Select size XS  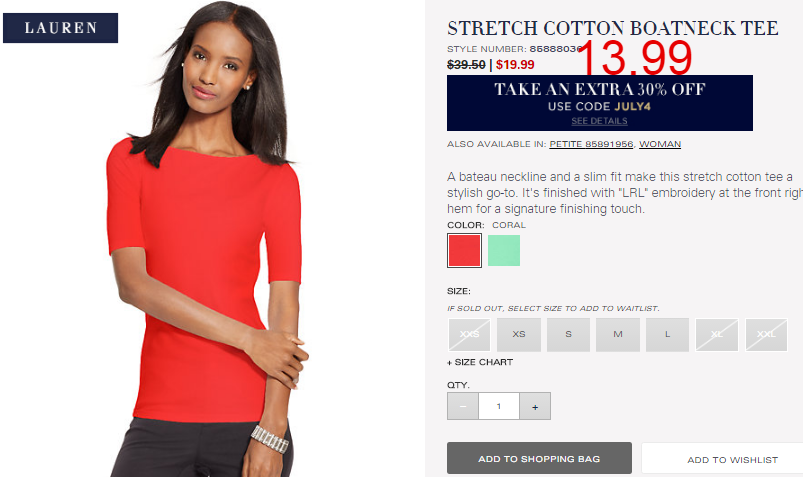[x=519, y=335]
